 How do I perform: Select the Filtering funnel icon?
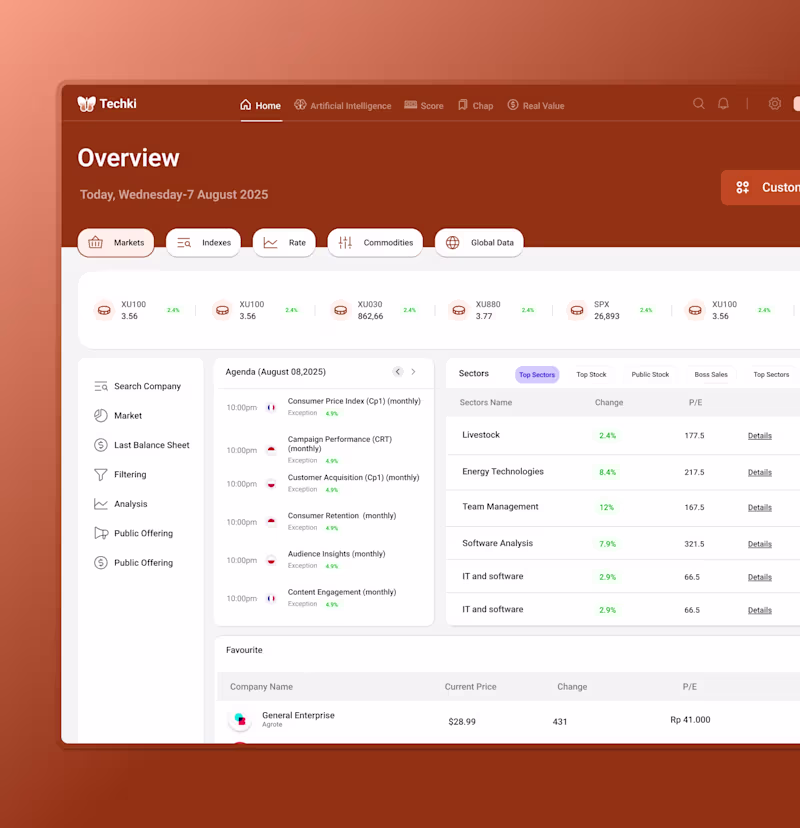pos(100,474)
